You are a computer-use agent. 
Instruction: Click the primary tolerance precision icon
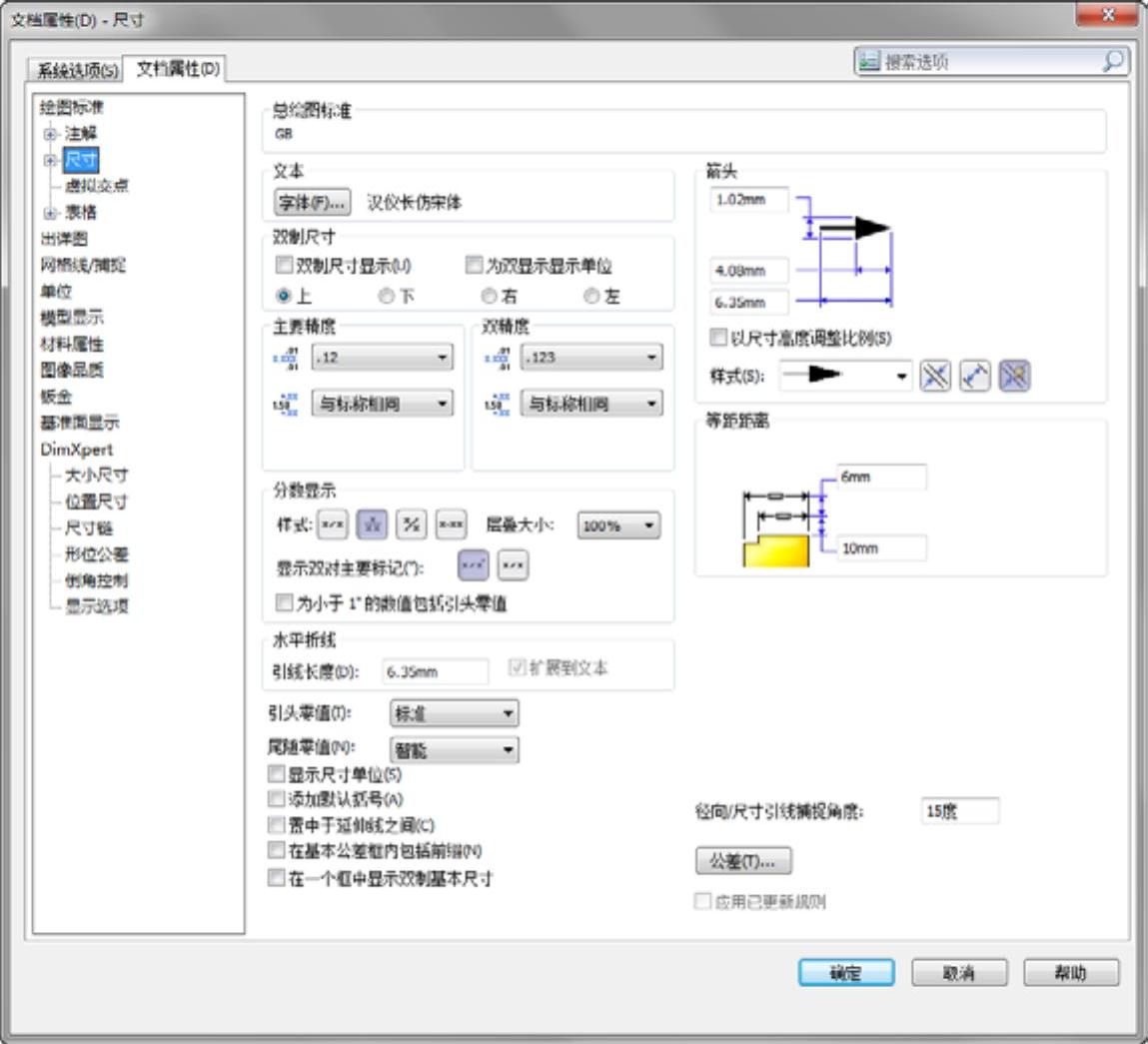(x=287, y=405)
